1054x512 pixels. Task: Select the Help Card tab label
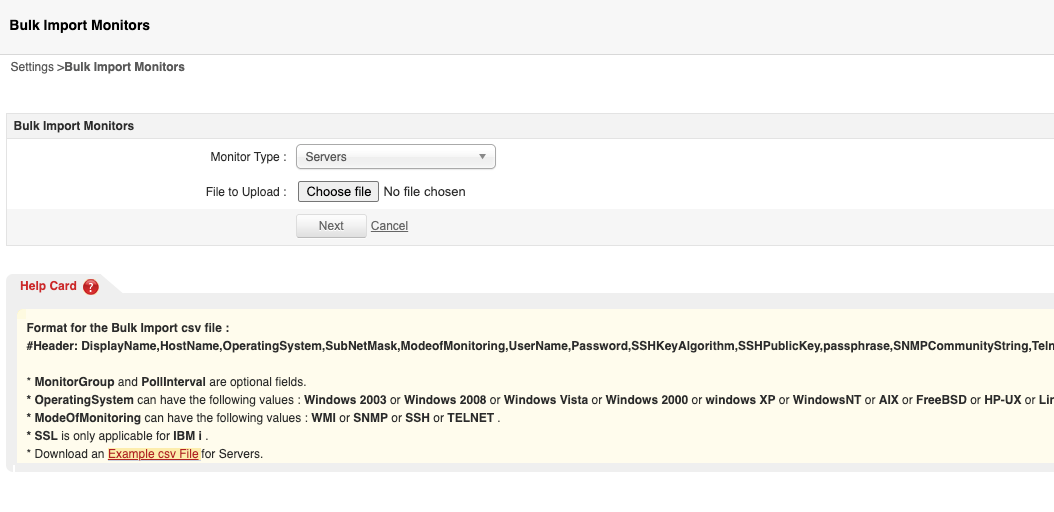(x=48, y=286)
